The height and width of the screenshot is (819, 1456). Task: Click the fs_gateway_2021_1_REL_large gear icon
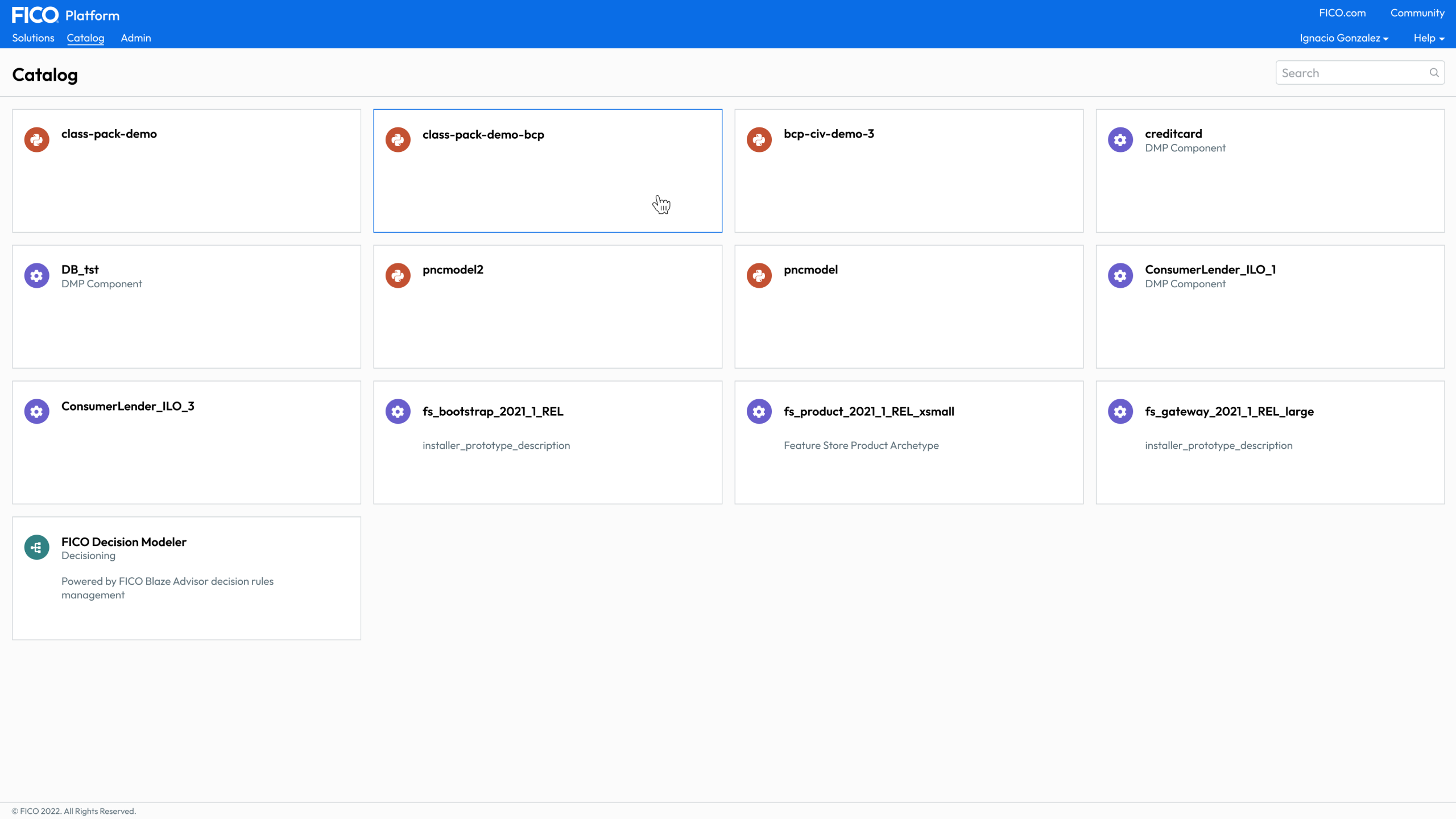click(x=1120, y=411)
